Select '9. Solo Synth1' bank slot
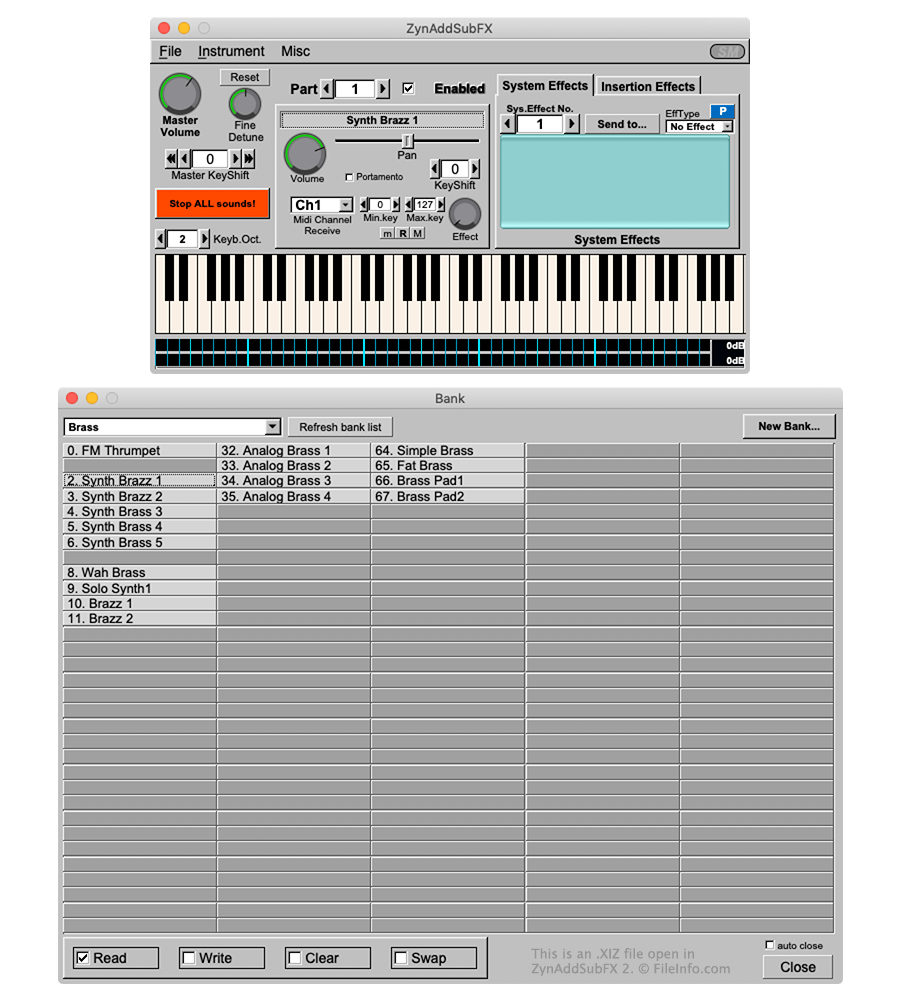The image size is (900, 1000). 139,588
